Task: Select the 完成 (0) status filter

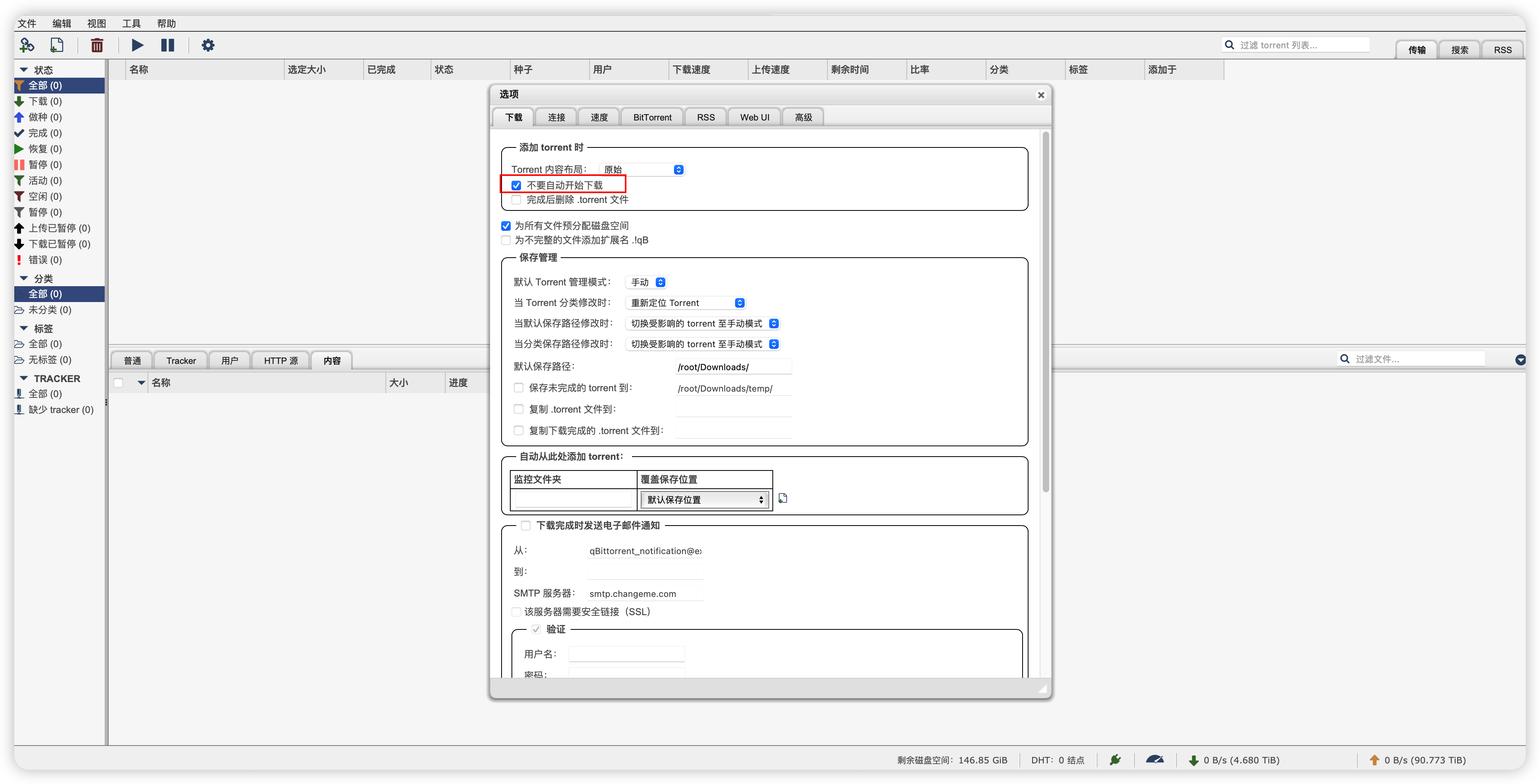Action: tap(59, 133)
